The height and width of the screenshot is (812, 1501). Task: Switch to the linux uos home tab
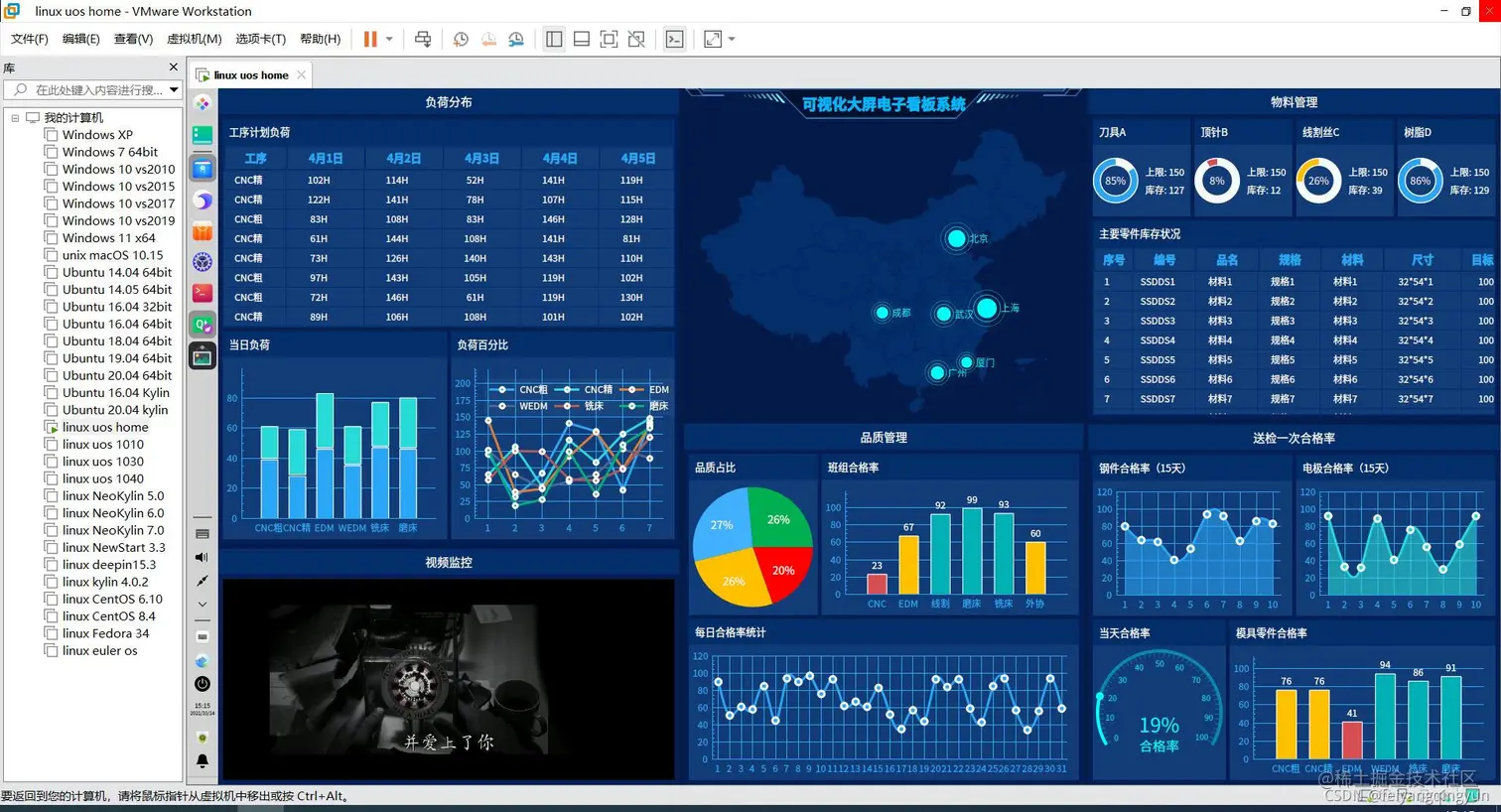point(251,74)
